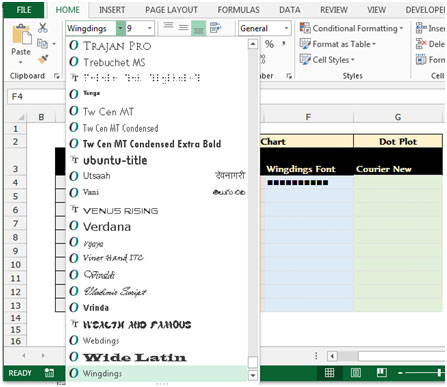
Task: Choose Webdings font
Action: click(x=157, y=340)
